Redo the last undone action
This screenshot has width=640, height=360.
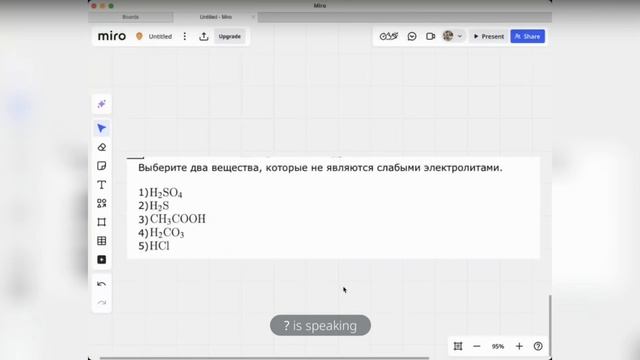(102, 303)
